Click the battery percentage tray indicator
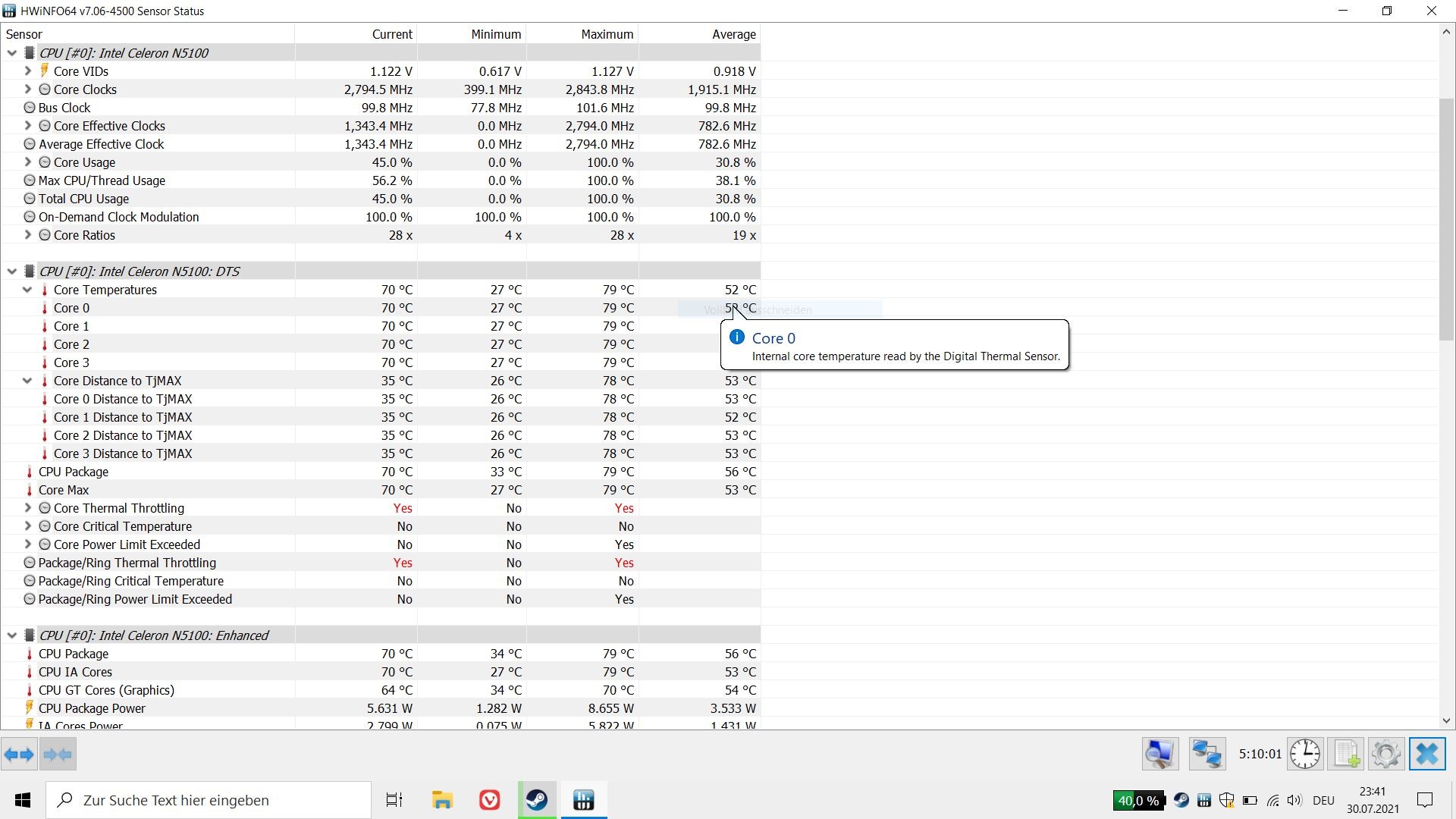Viewport: 1456px width, 819px height. 1138,801
